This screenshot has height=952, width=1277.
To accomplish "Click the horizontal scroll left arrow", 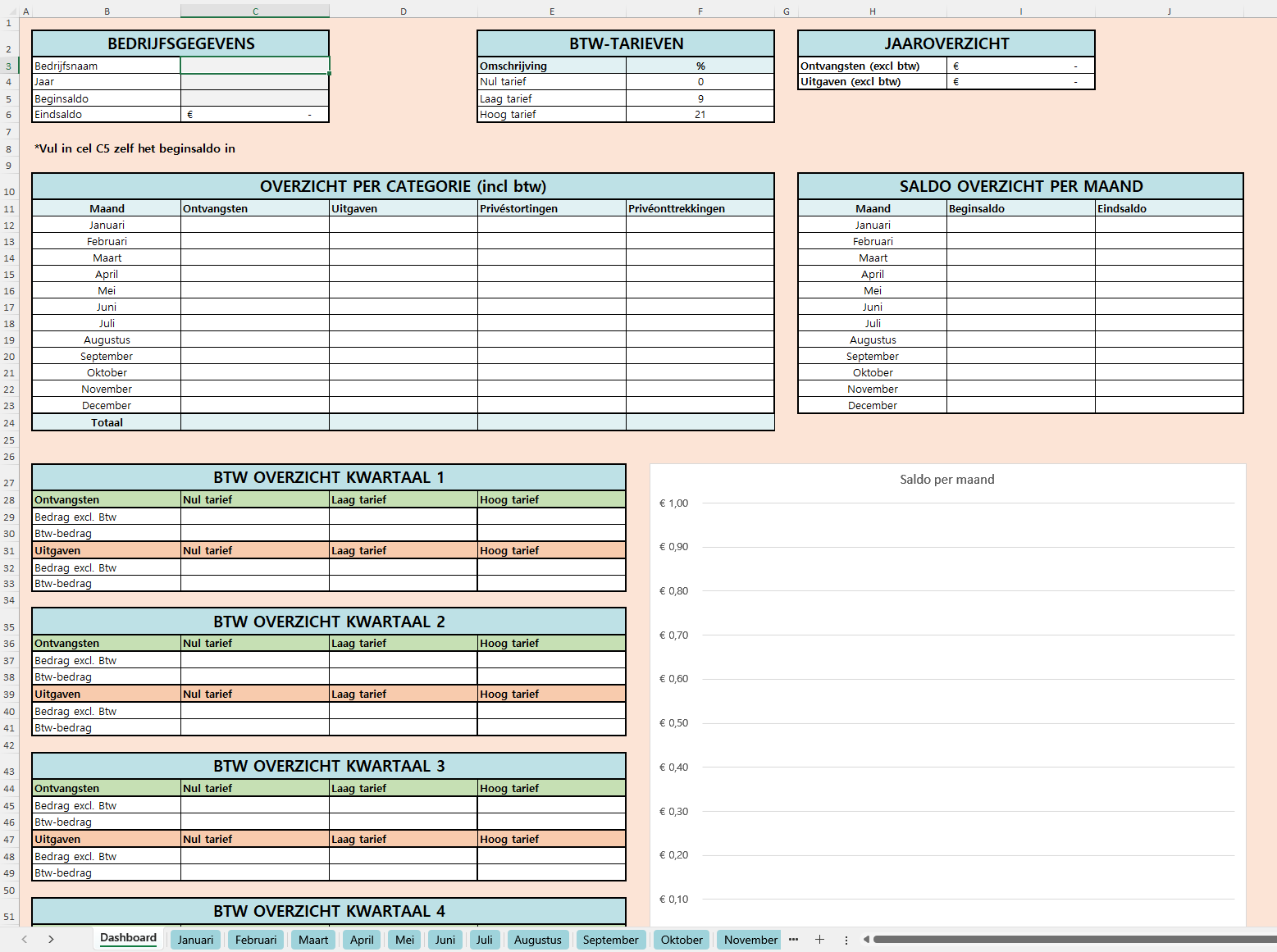I will click(866, 940).
